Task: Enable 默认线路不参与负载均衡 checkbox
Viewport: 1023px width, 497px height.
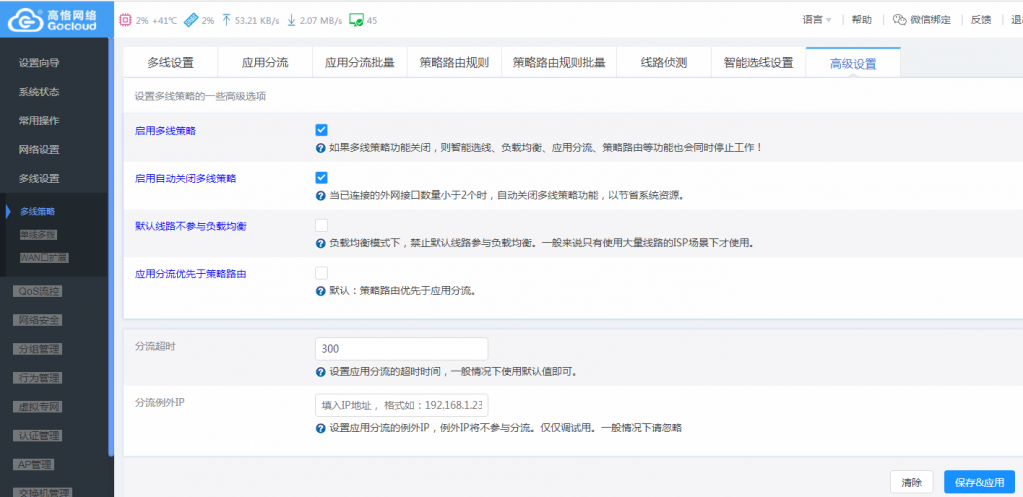Action: click(321, 226)
